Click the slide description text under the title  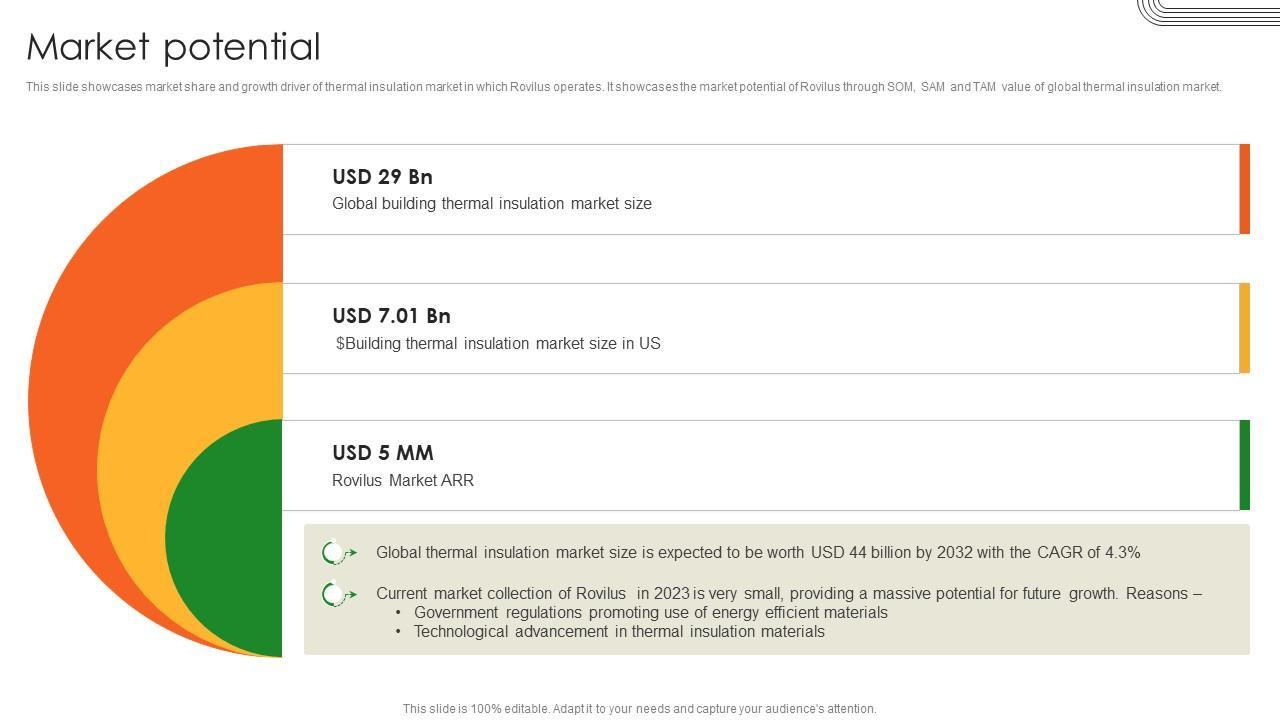pyautogui.click(x=623, y=87)
